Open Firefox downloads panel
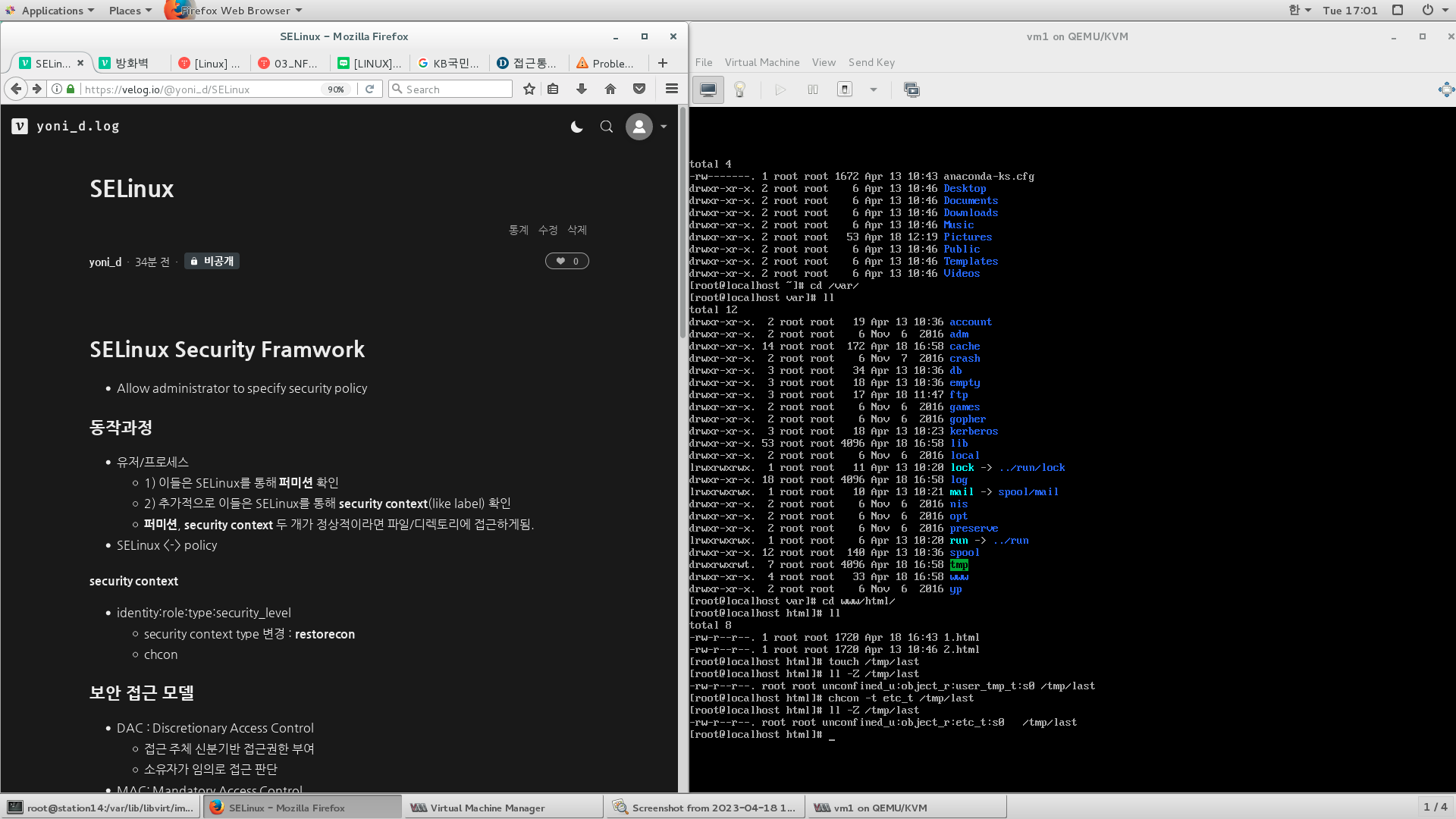 click(581, 89)
